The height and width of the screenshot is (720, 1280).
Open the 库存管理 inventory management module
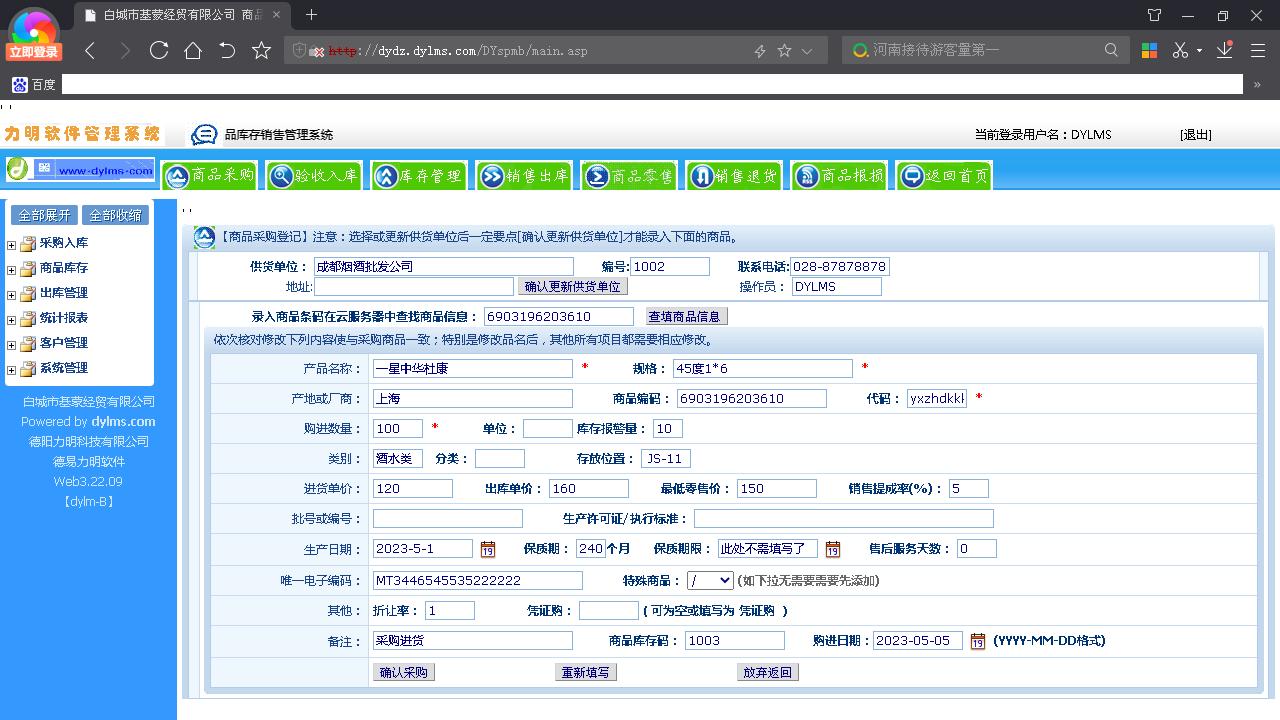click(x=419, y=175)
